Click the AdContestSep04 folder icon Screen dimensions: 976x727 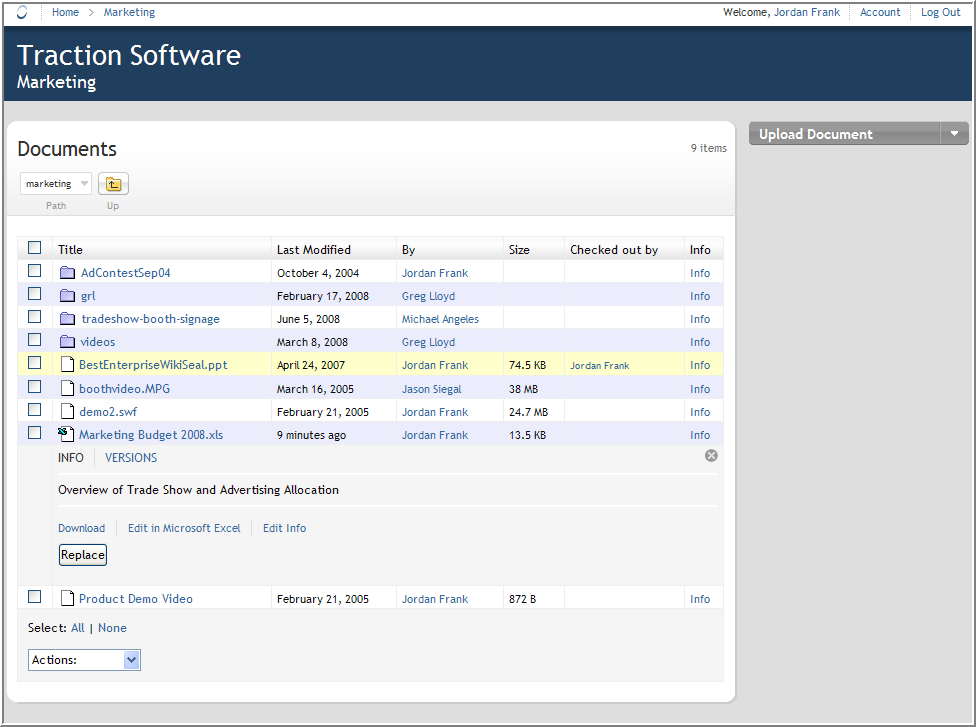[67, 273]
